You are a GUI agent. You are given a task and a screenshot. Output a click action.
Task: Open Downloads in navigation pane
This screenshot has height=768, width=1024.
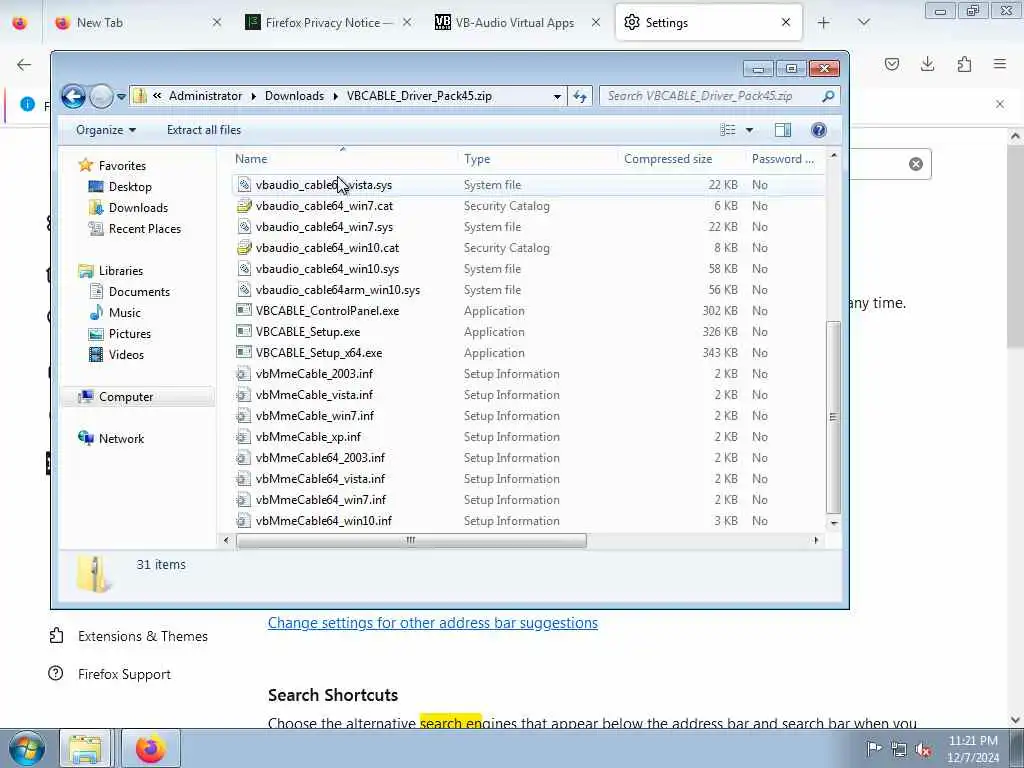point(138,208)
